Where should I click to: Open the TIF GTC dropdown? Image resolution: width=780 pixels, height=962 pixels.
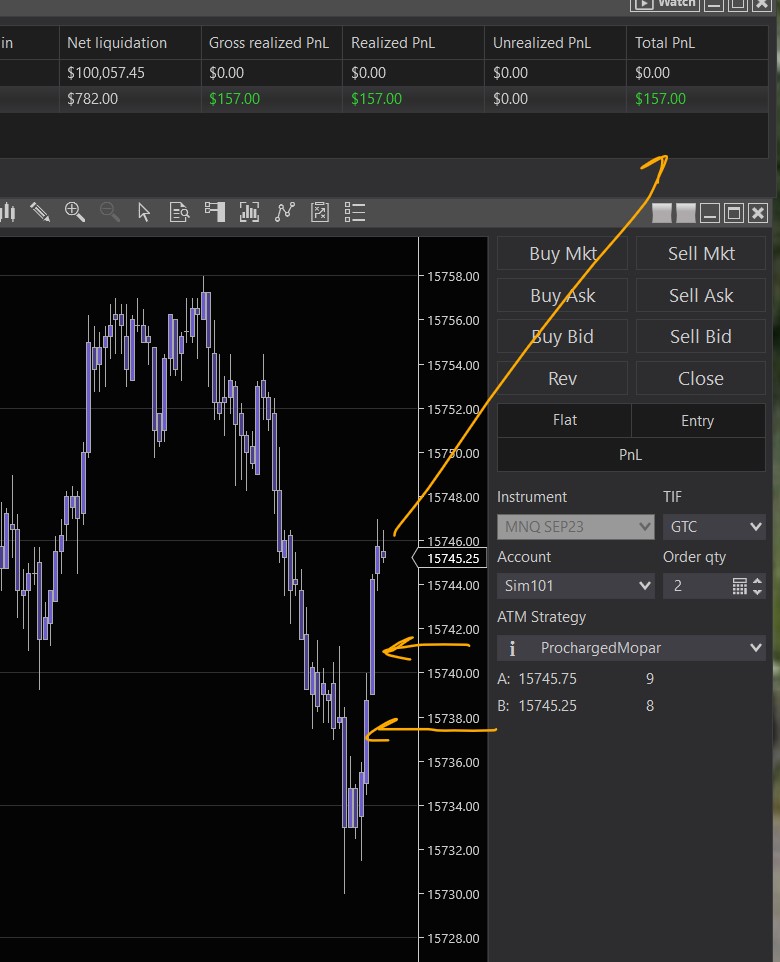coord(714,526)
